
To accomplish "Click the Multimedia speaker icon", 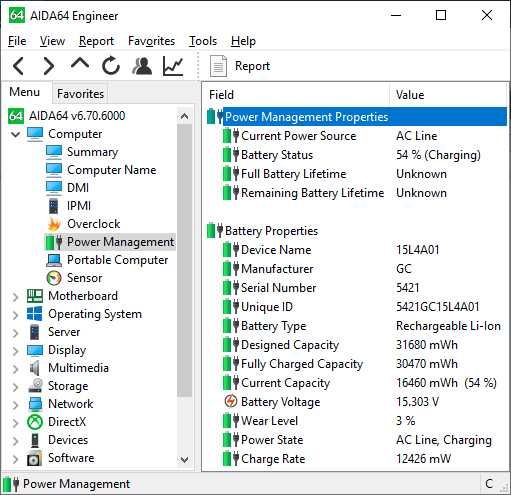I will pyautogui.click(x=35, y=368).
